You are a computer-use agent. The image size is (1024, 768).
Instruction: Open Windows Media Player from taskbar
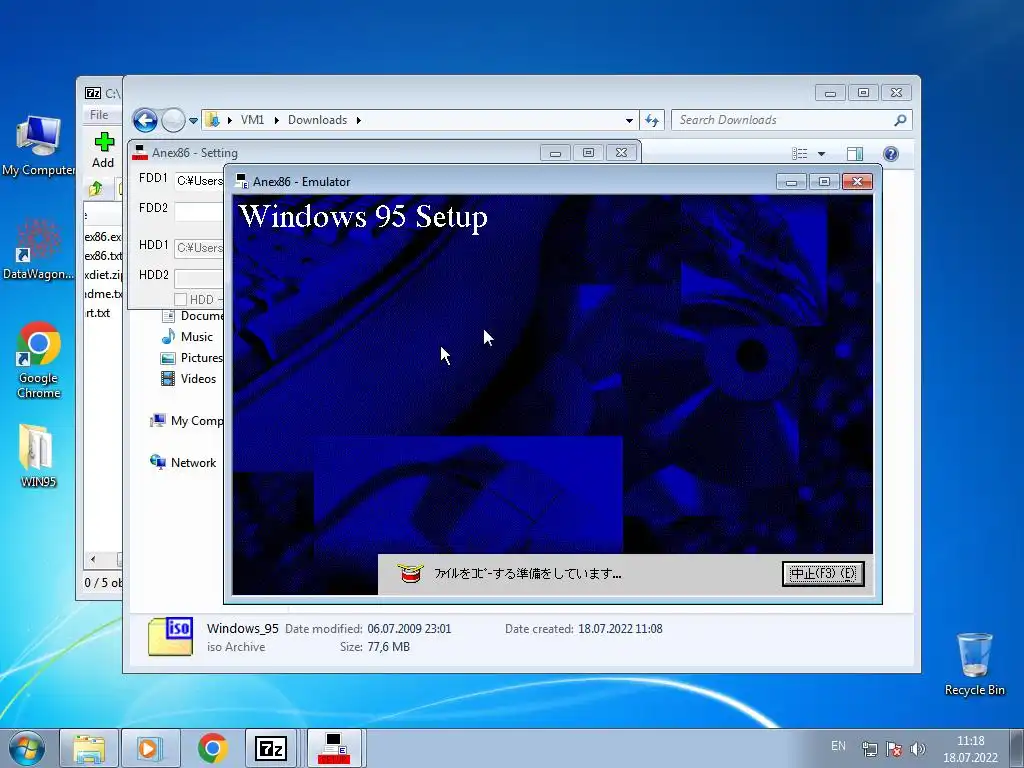click(x=150, y=748)
